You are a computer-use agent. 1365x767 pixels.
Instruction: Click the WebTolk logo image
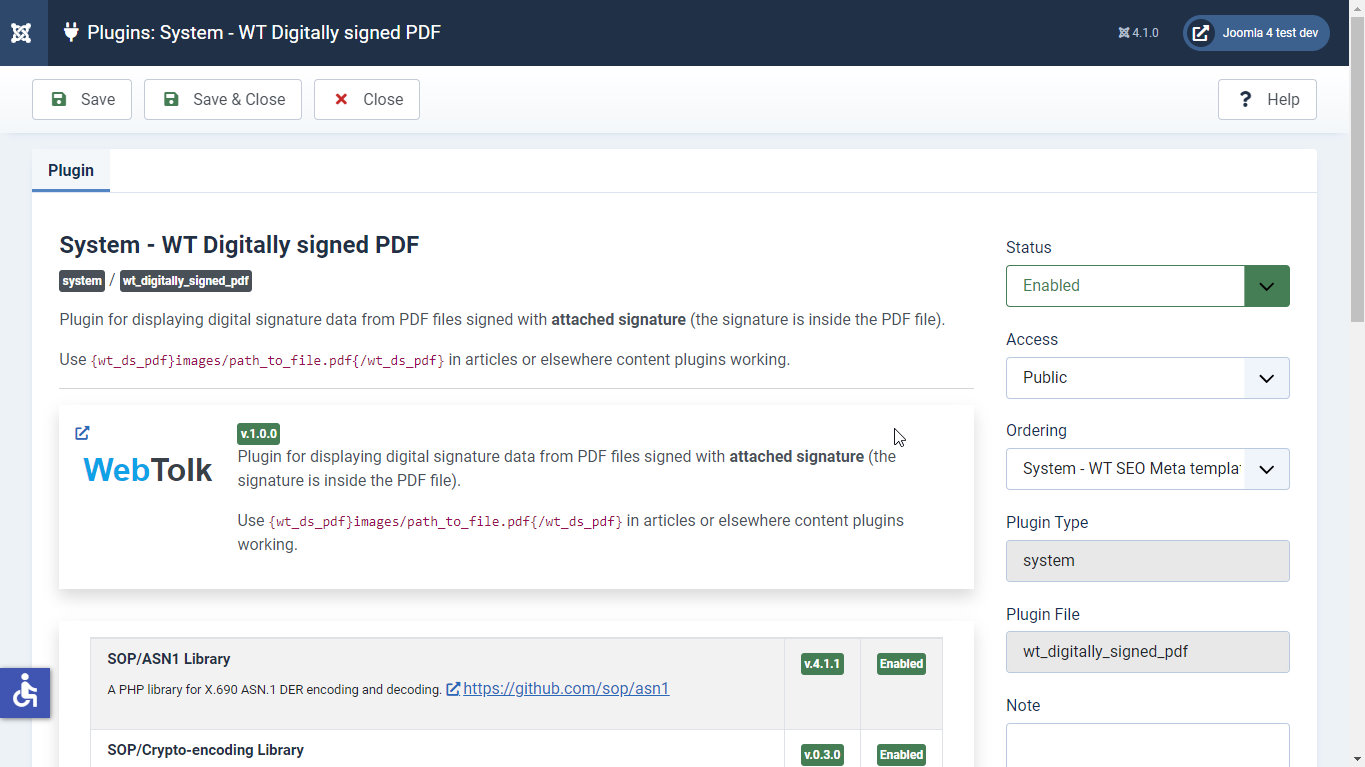148,470
